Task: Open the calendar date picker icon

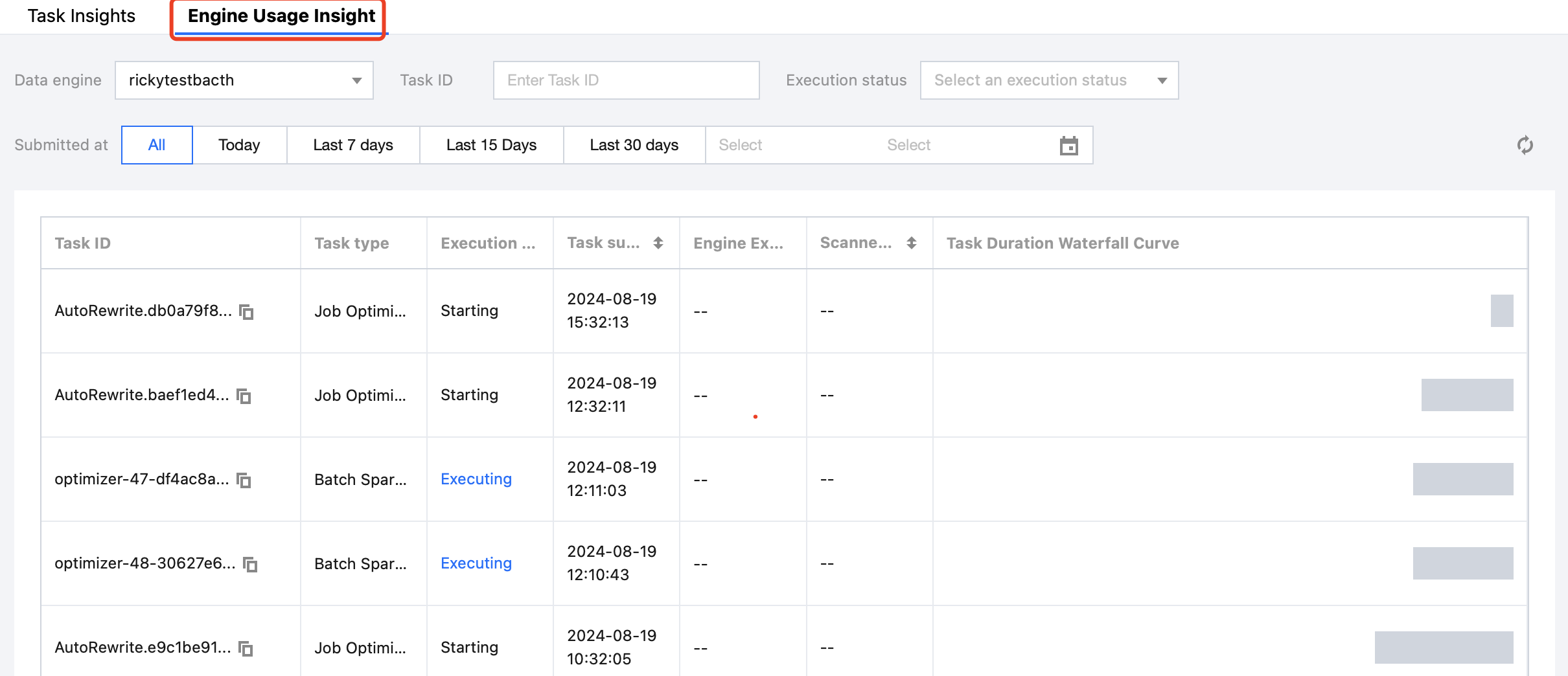Action: [x=1068, y=146]
